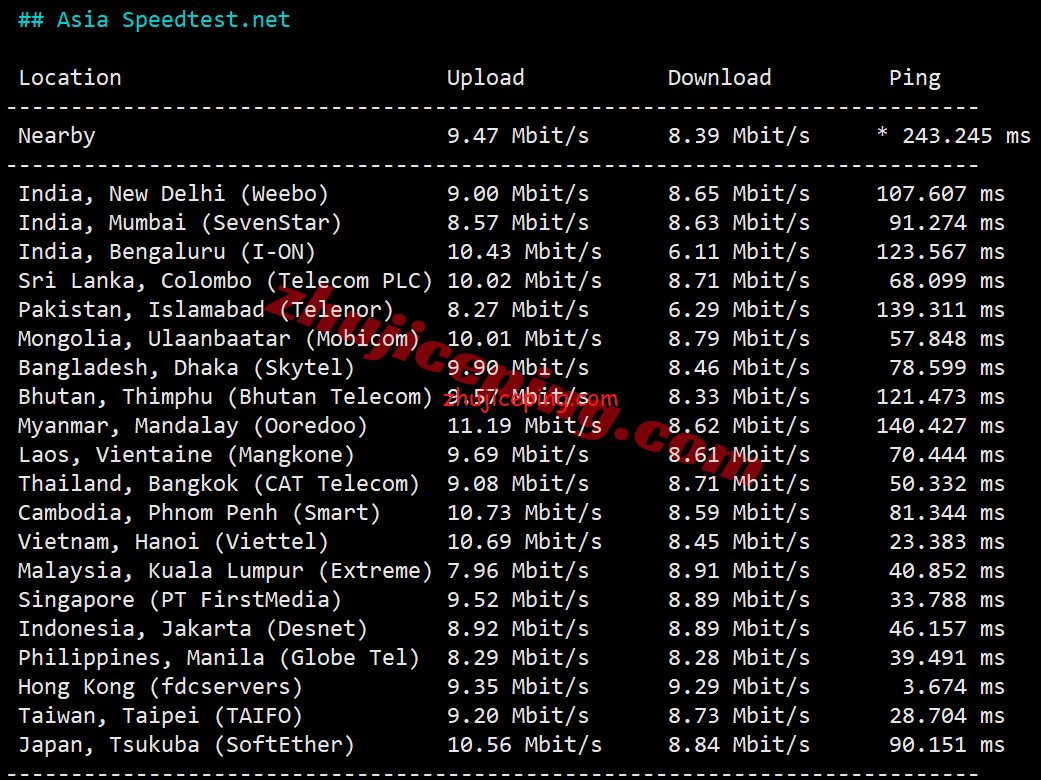The image size is (1041, 780).
Task: Click the Download column header
Action: 719,78
